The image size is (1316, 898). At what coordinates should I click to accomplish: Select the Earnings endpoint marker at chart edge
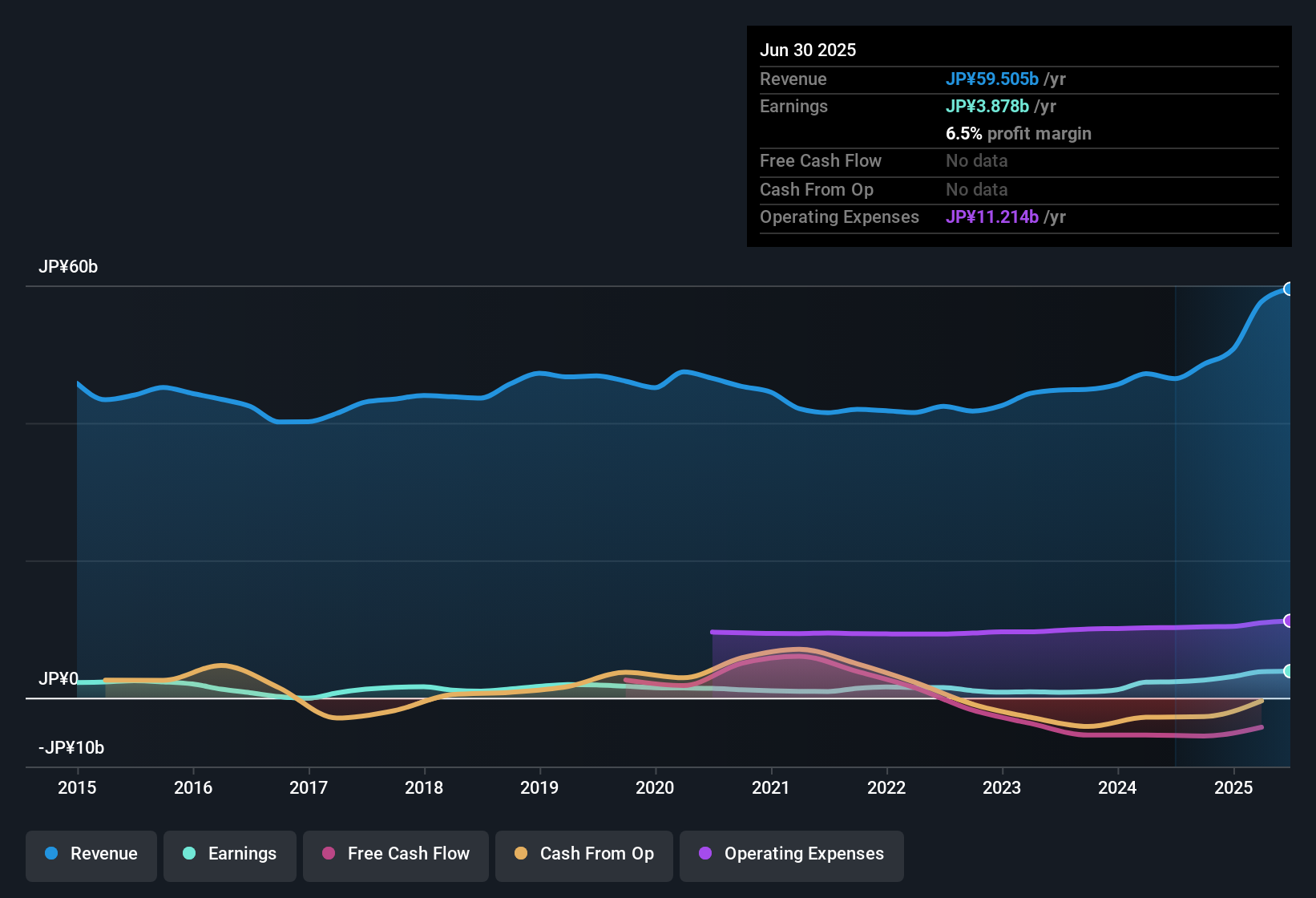click(x=1289, y=672)
